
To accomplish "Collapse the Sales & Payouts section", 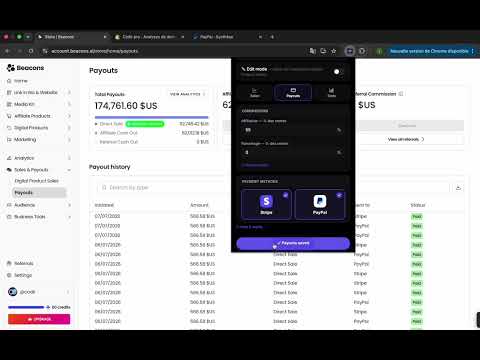I will point(69,170).
